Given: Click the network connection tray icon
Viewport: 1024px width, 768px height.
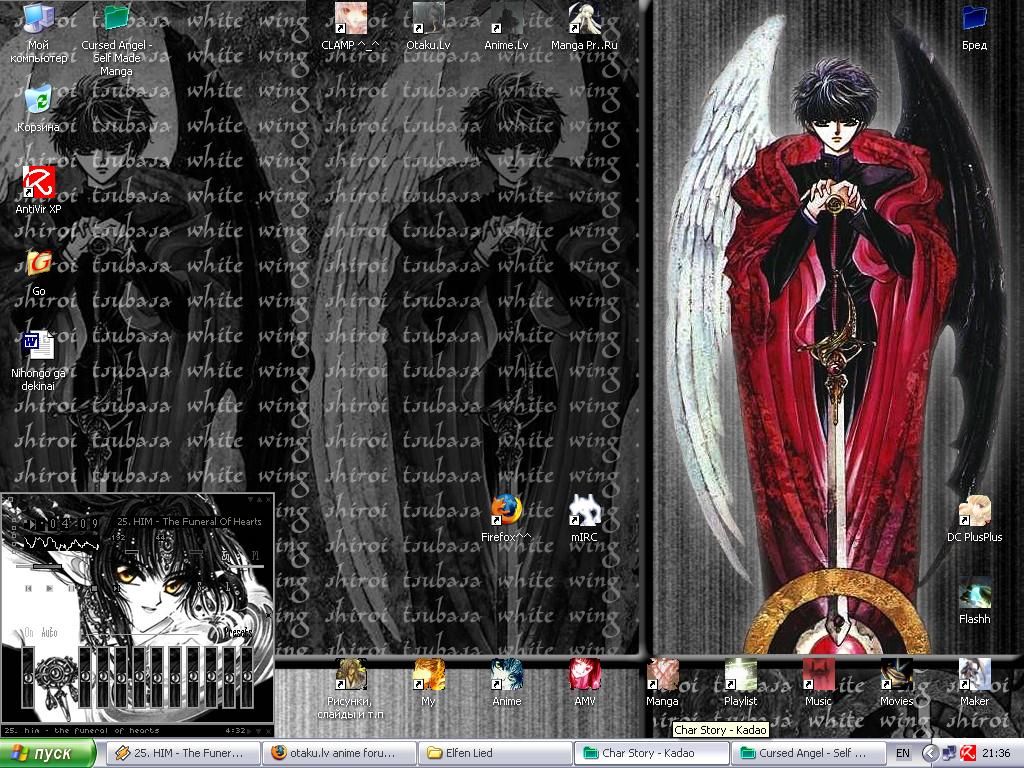Looking at the screenshot, I should pyautogui.click(x=949, y=753).
